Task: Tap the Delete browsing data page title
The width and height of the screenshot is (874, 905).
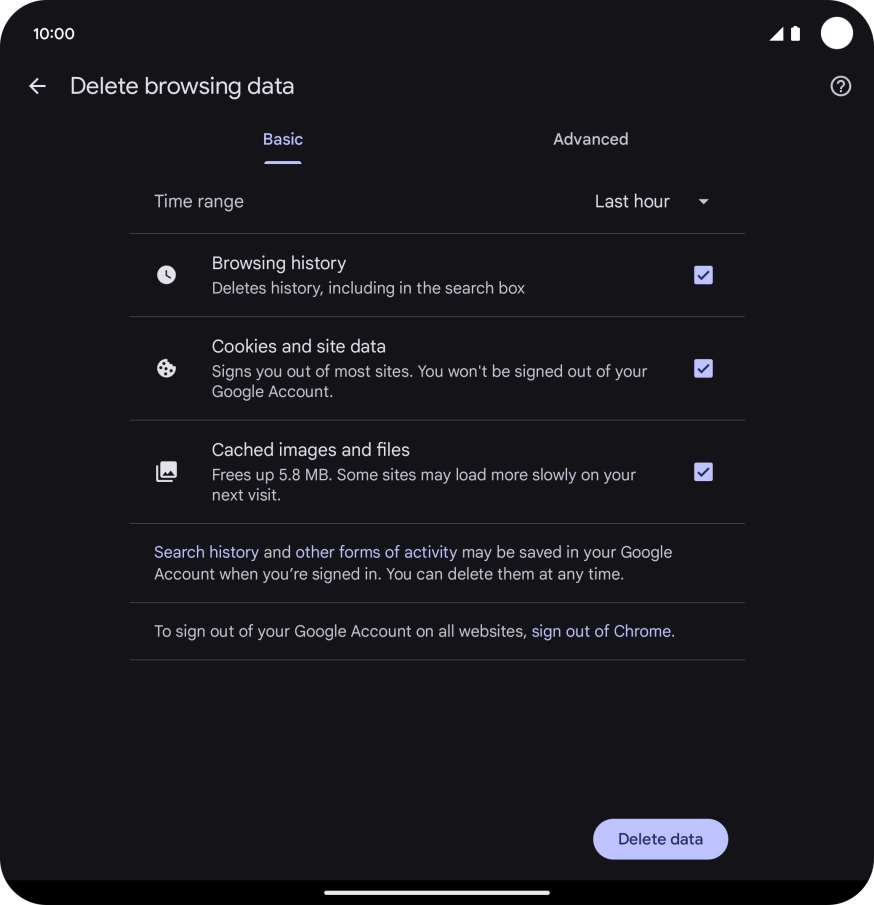Action: (182, 86)
